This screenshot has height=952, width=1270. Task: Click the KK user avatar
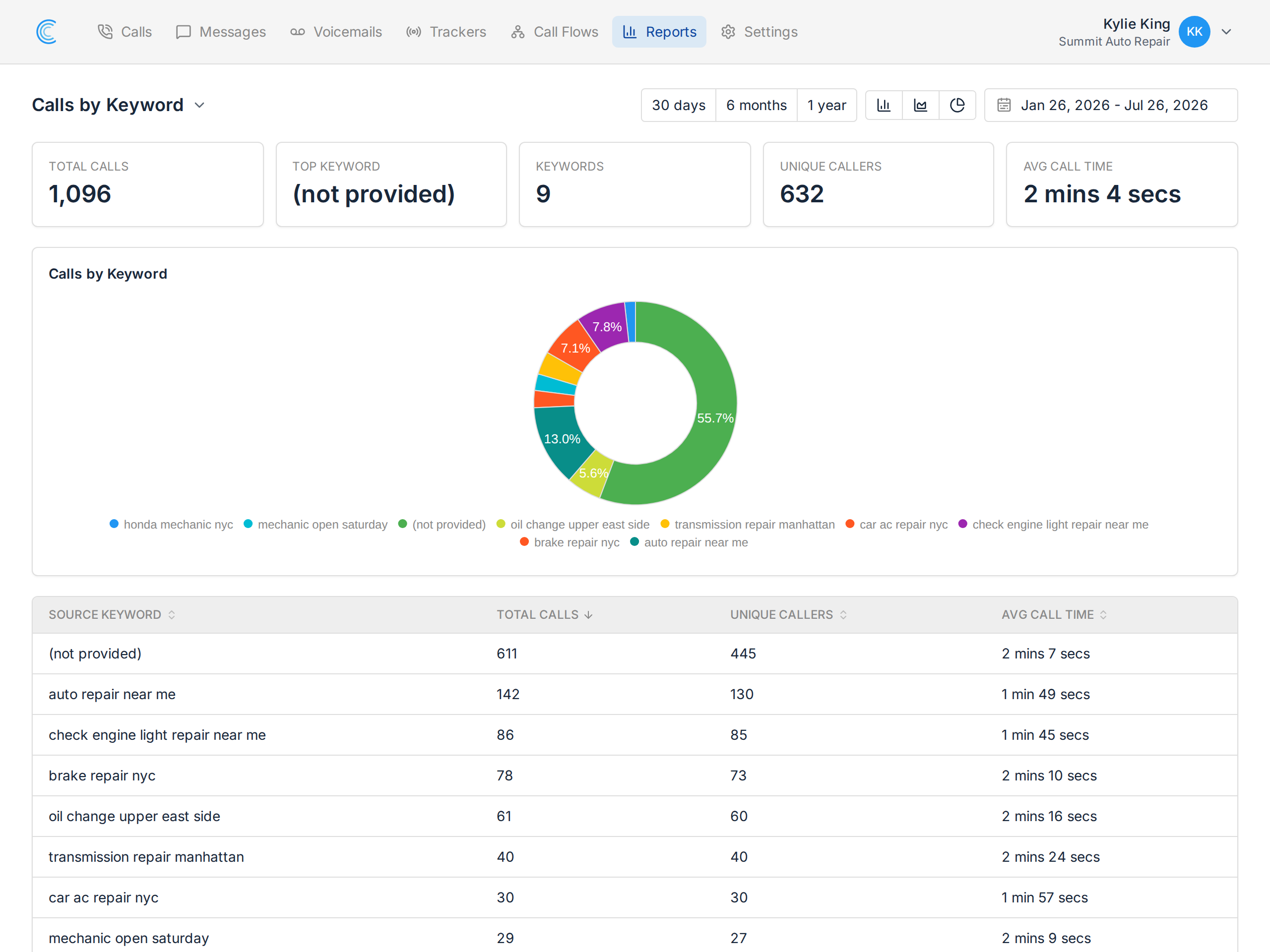click(1194, 32)
